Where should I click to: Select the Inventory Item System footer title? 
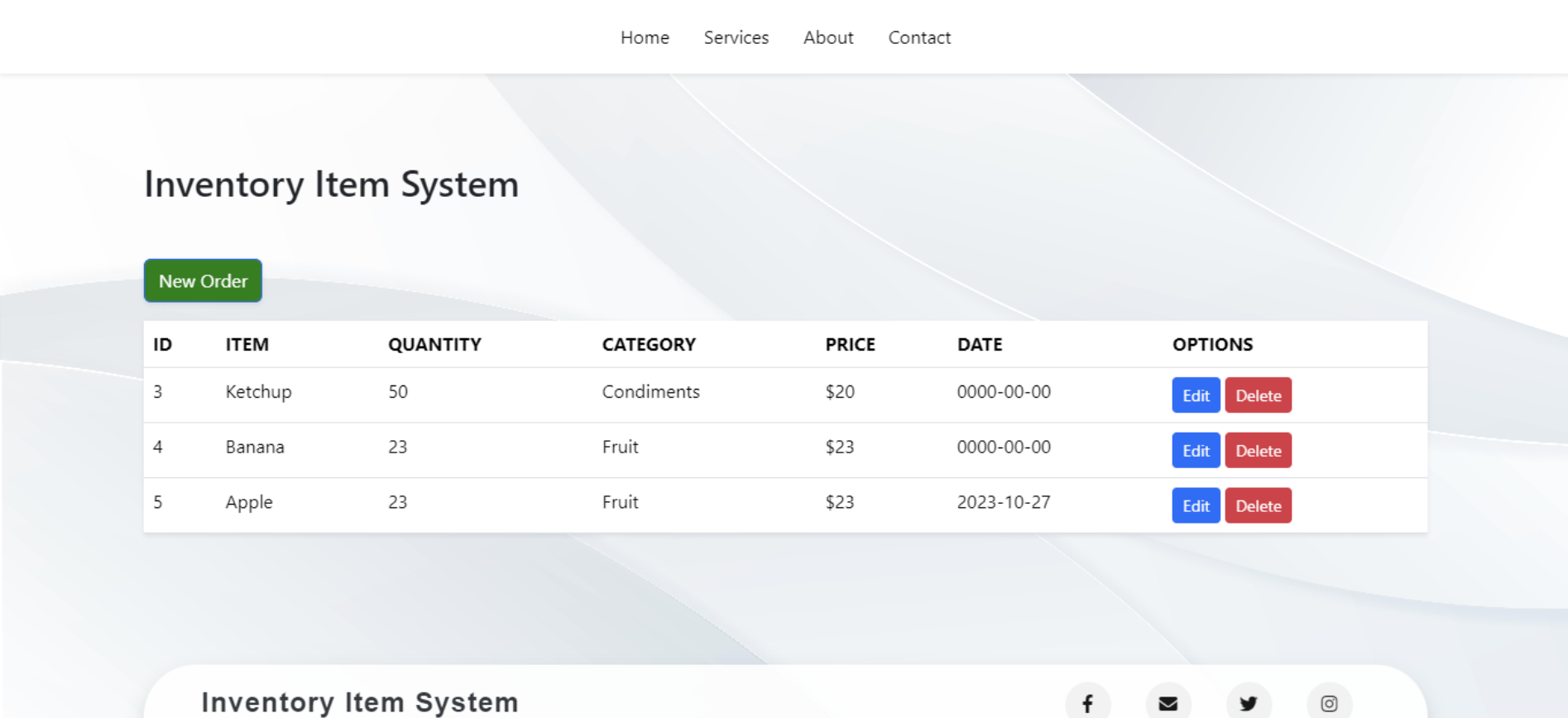point(360,702)
